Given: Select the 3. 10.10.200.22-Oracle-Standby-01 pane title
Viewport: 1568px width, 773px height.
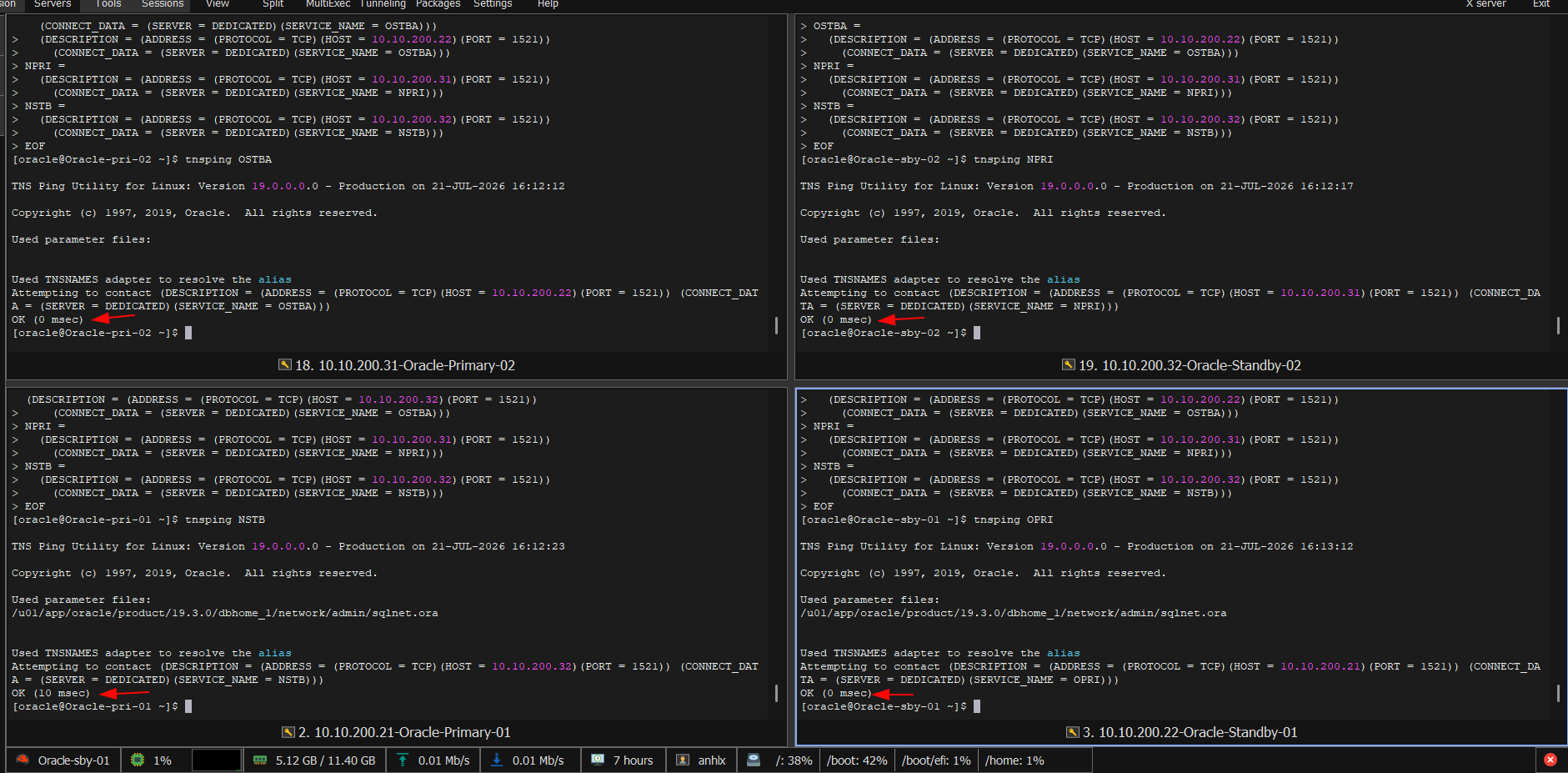Looking at the screenshot, I should point(1190,732).
